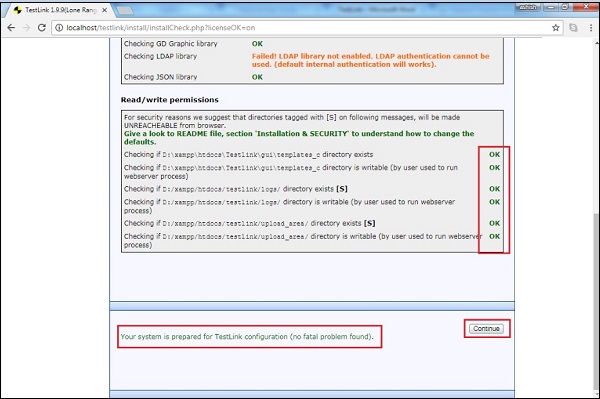Click the forward navigation arrow
This screenshot has width=600, height=399.
coord(26,28)
